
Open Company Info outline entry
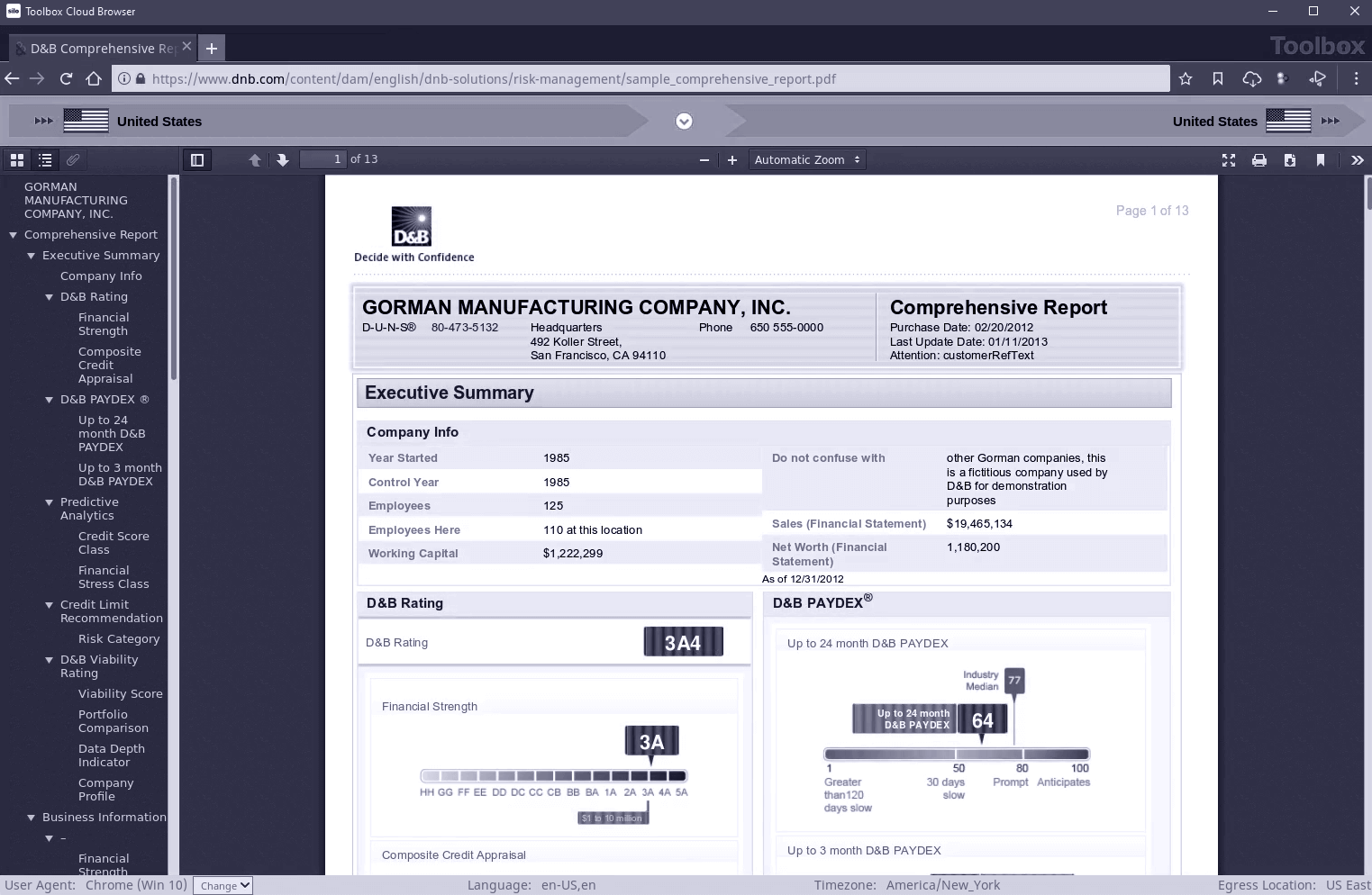(x=101, y=276)
